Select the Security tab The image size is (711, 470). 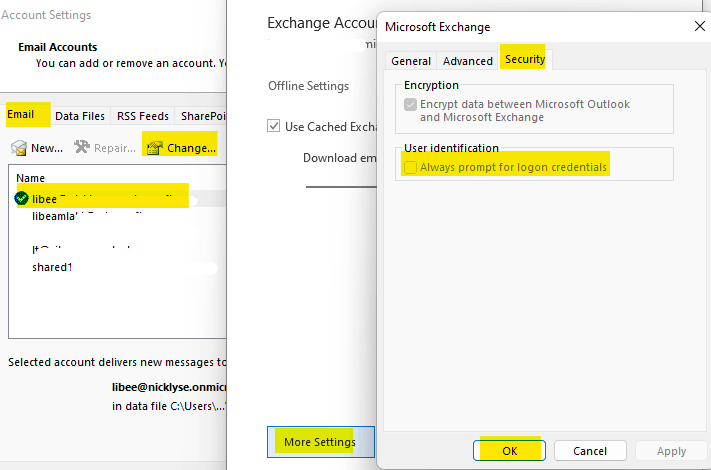coord(525,60)
